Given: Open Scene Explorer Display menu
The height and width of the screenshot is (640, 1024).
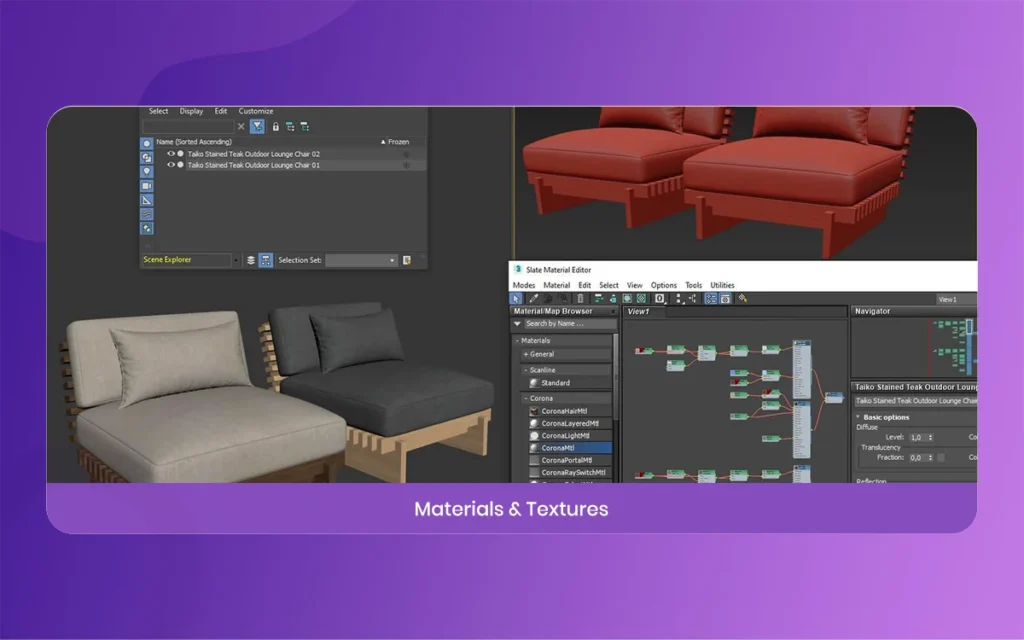Looking at the screenshot, I should [191, 112].
